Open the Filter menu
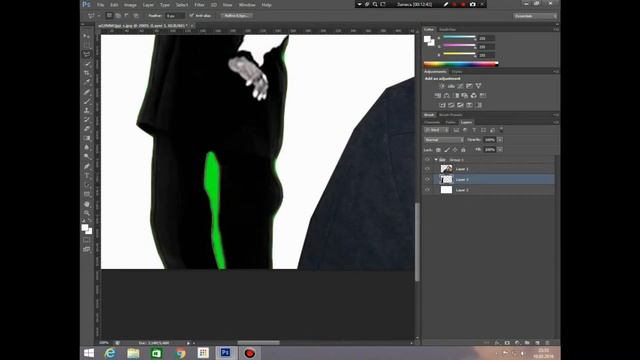The height and width of the screenshot is (360, 640). click(x=199, y=5)
